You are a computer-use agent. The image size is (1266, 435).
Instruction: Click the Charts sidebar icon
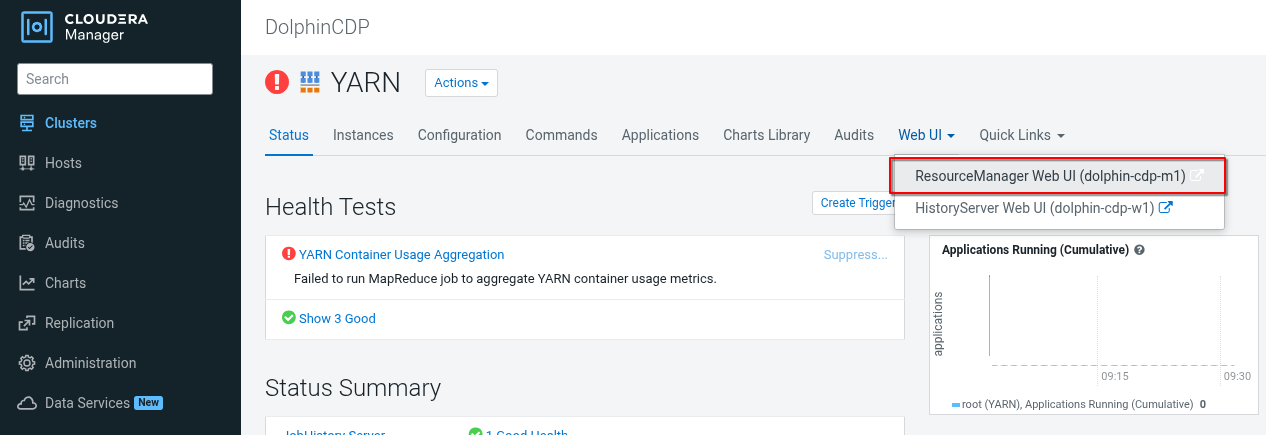(x=27, y=283)
